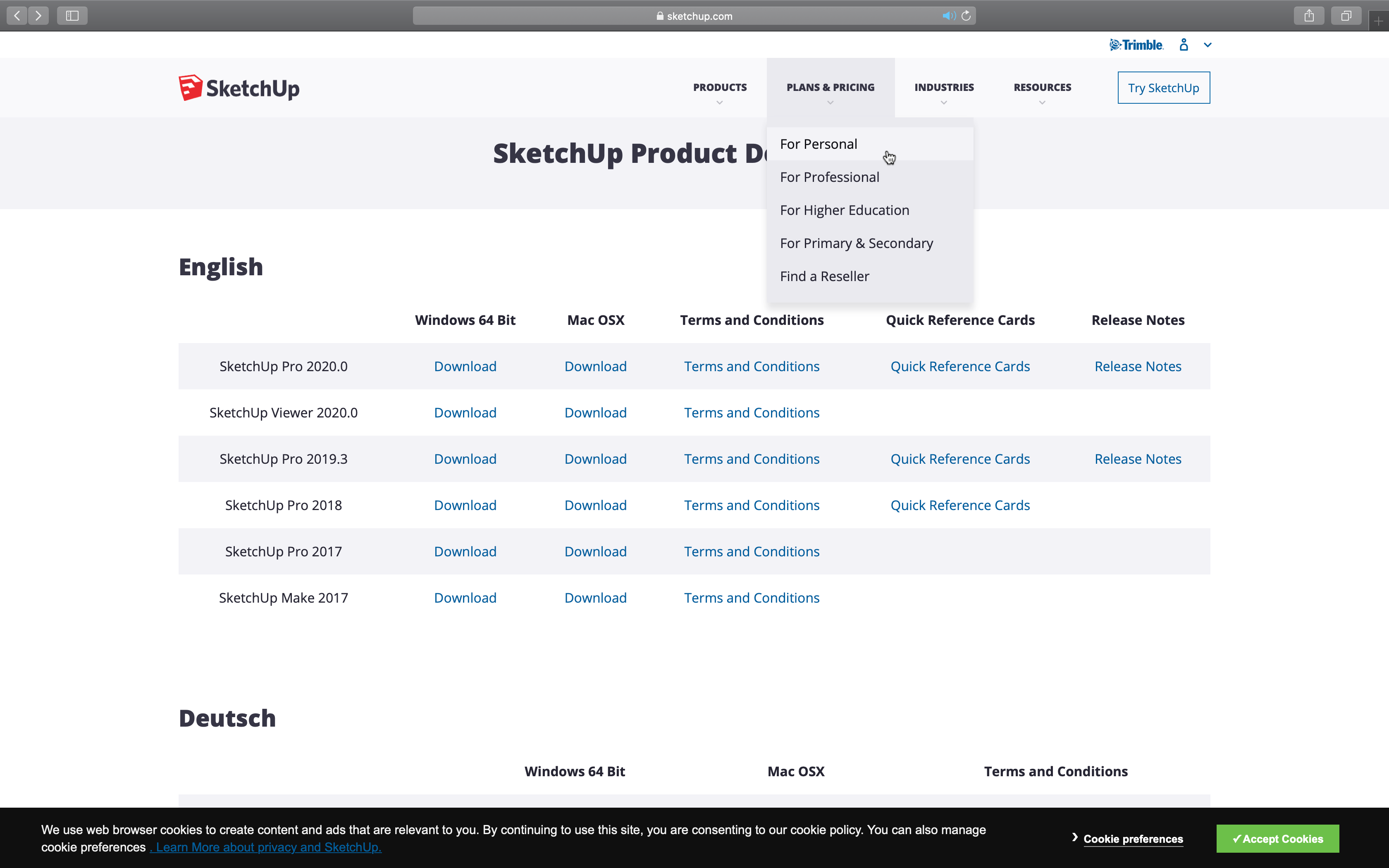Open SketchUp Pro 2017 Terms and Conditions
Screen dimensions: 1389x868
tap(751, 552)
